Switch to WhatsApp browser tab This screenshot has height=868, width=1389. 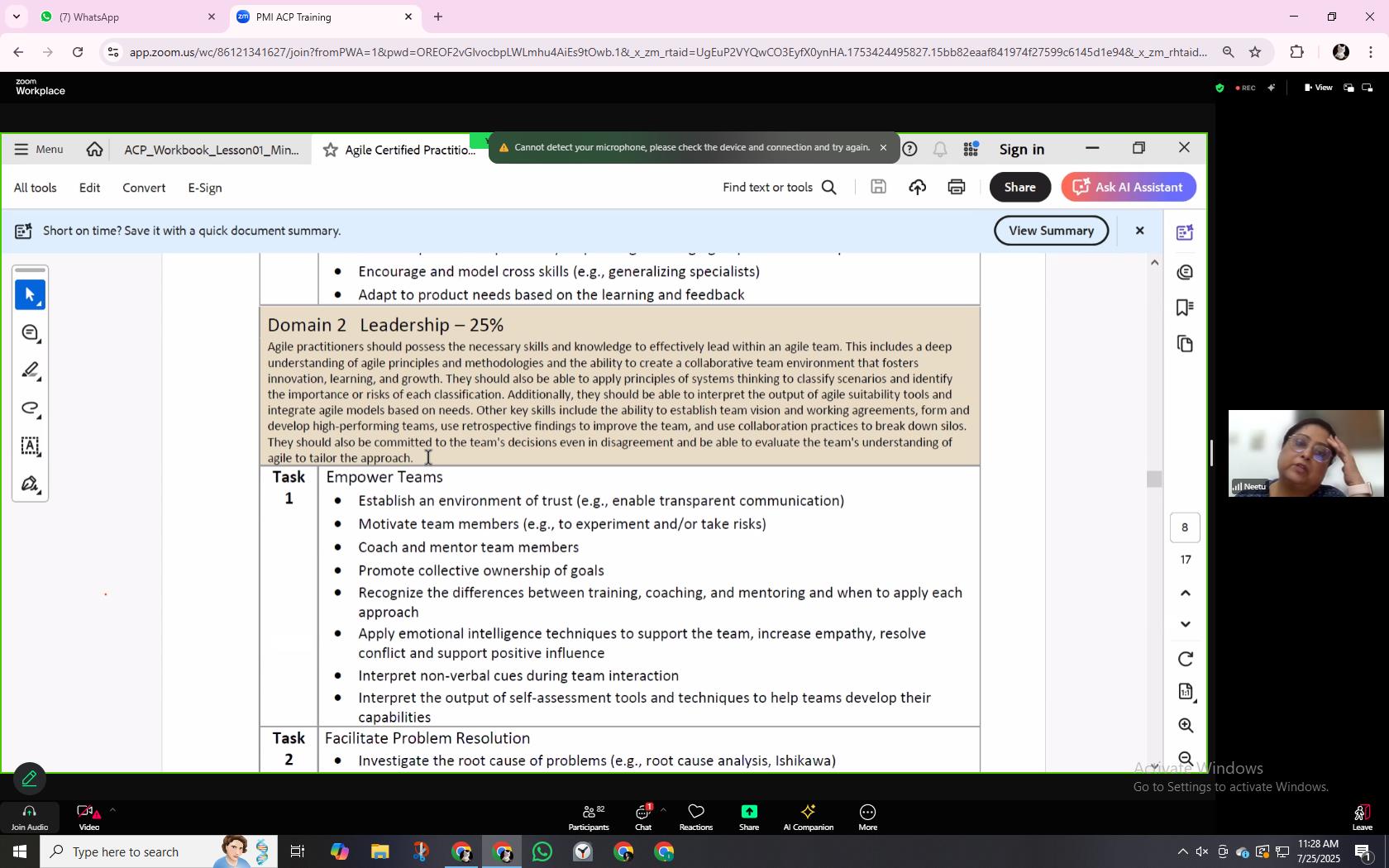[x=127, y=17]
